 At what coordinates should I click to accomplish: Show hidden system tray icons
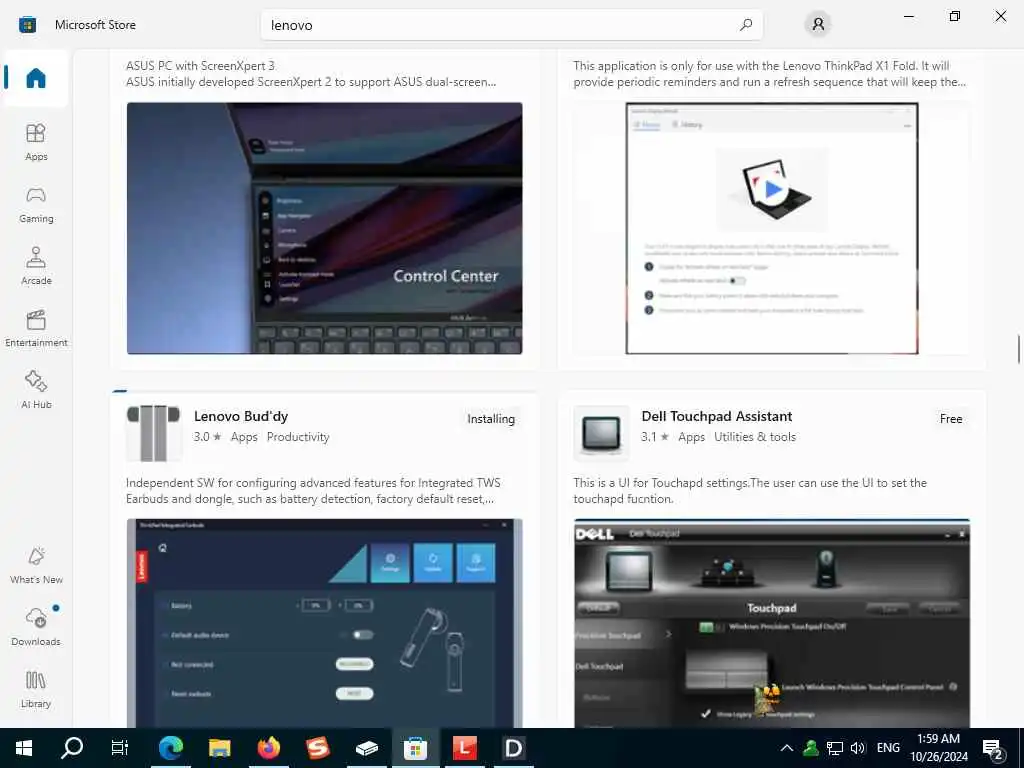tap(787, 748)
